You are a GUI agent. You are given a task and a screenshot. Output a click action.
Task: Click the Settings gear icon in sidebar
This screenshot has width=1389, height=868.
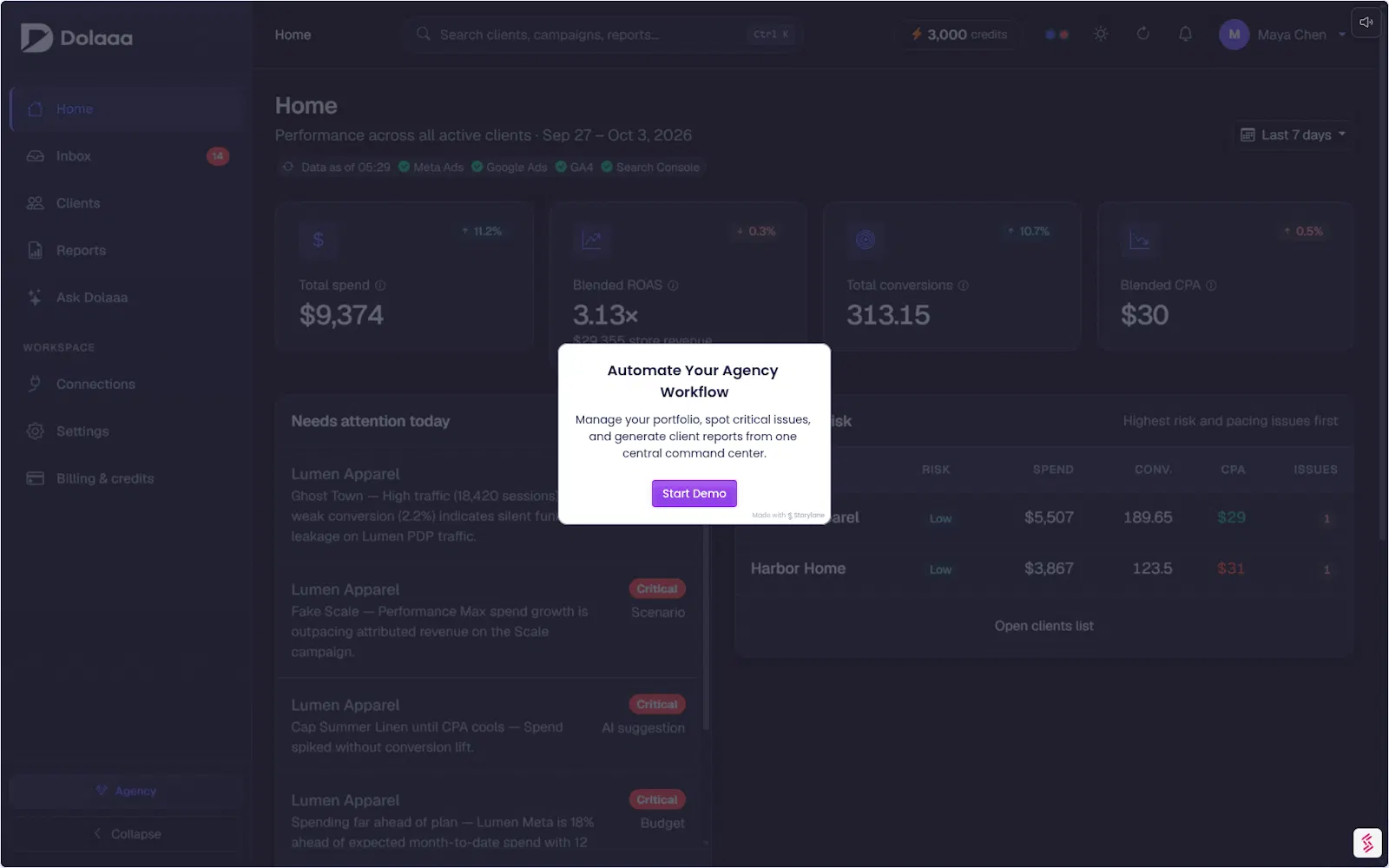[x=35, y=431]
